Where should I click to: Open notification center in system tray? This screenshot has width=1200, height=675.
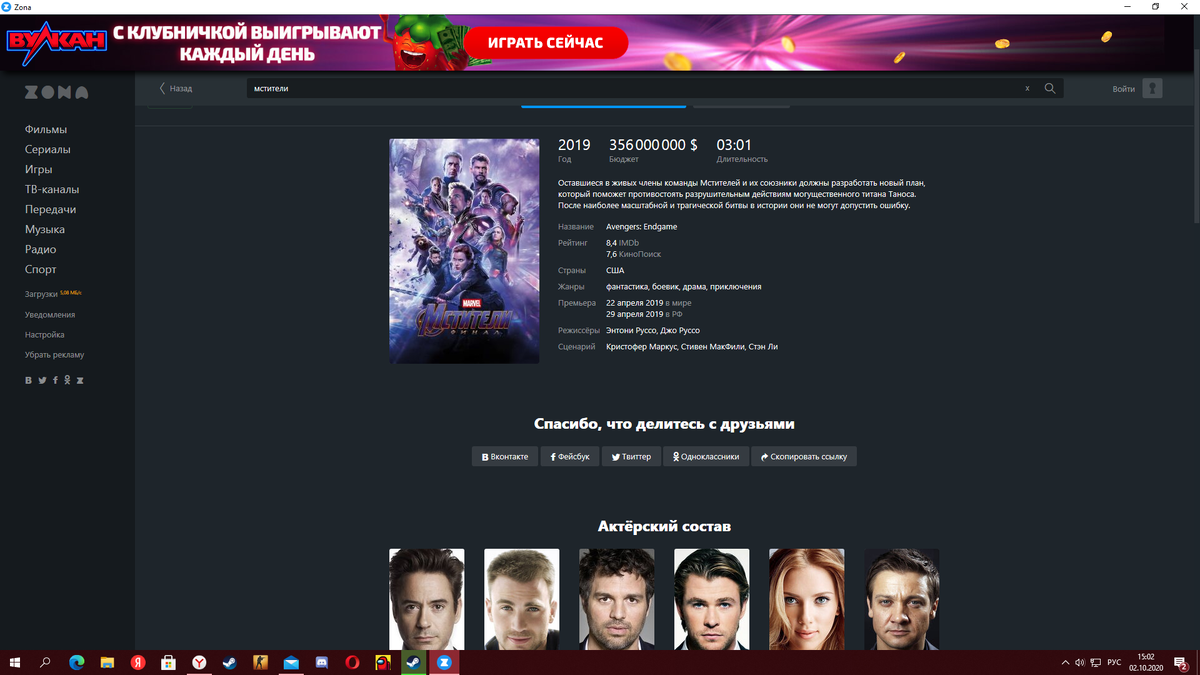click(1183, 662)
